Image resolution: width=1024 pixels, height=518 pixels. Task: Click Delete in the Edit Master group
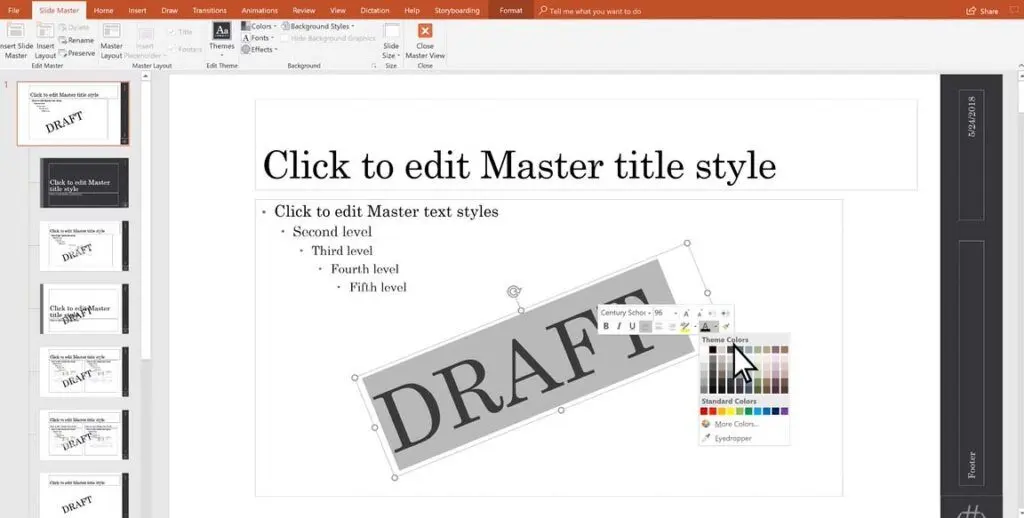pyautogui.click(x=74, y=27)
